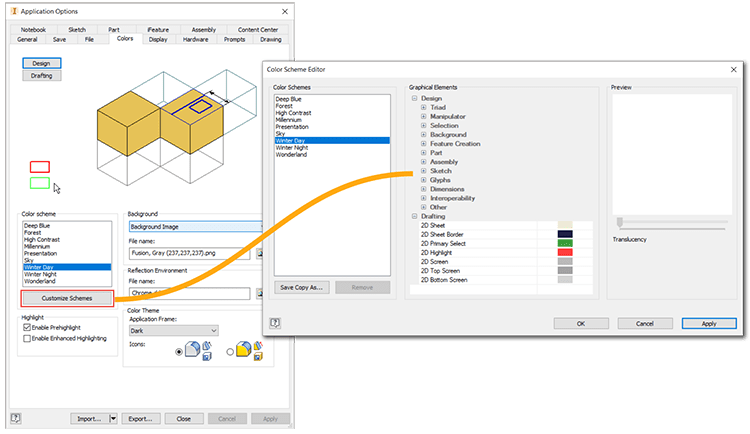The width and height of the screenshot is (750, 434).
Task: Click the Export button
Action: click(x=141, y=419)
